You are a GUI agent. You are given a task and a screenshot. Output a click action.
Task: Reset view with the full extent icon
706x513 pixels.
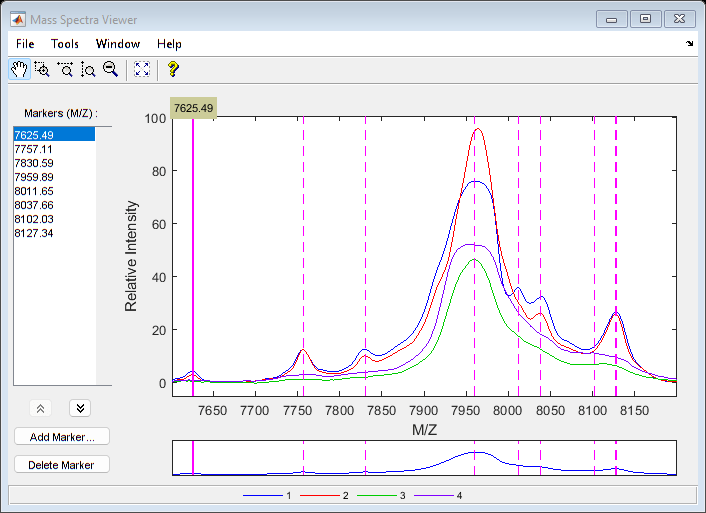click(141, 69)
